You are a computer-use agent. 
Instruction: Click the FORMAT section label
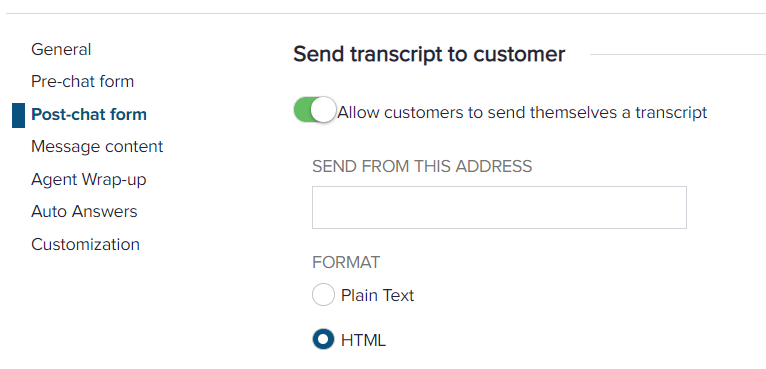[346, 262]
